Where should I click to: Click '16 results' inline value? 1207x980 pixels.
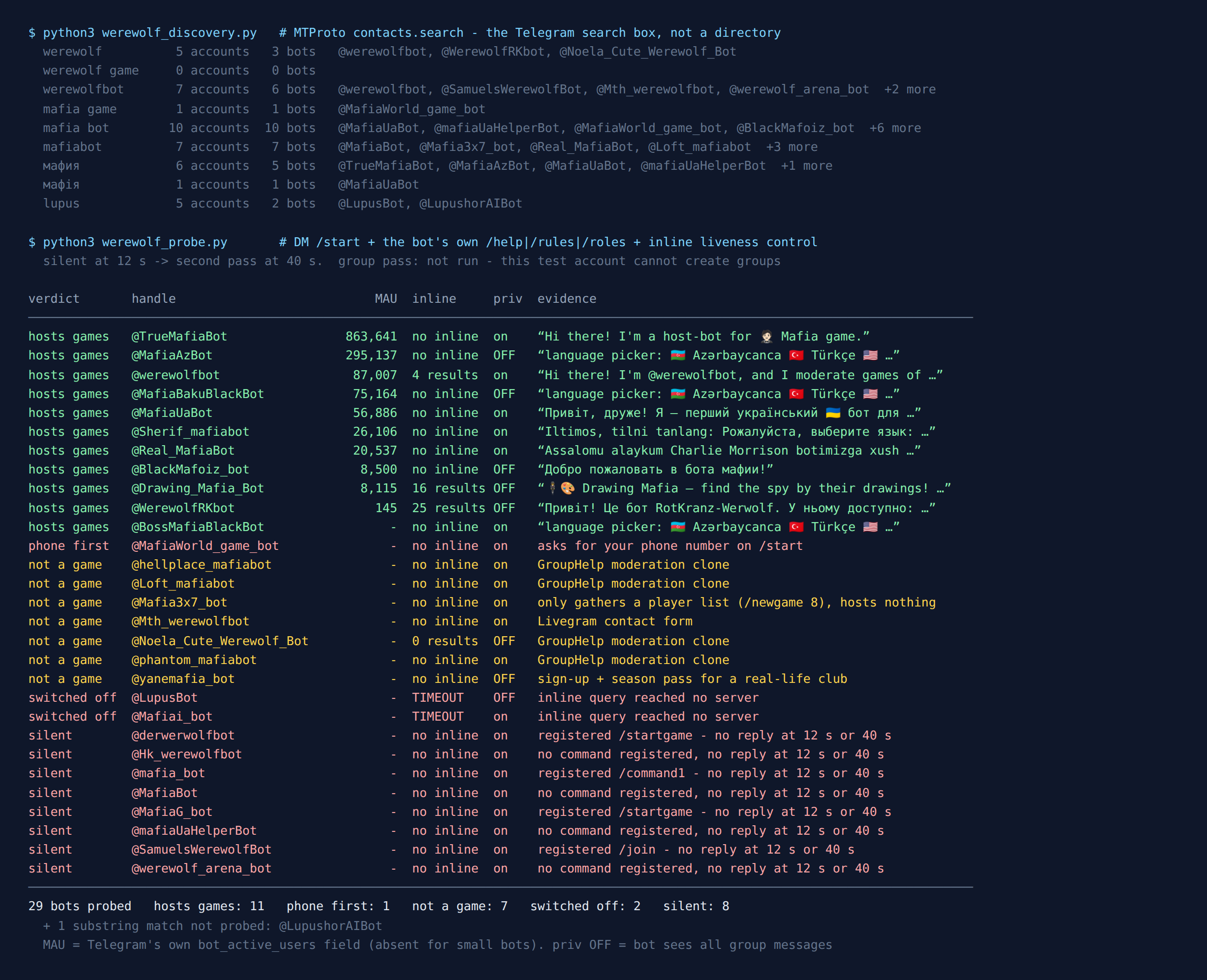click(x=448, y=488)
